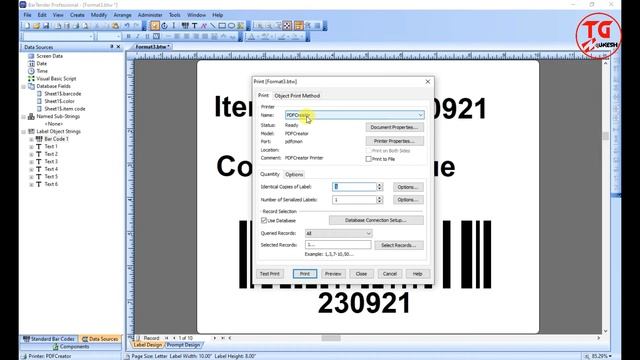Screen dimensions: 640x360
Task: Click the horizontal scrollbar thumb below canvas
Action: point(331,338)
